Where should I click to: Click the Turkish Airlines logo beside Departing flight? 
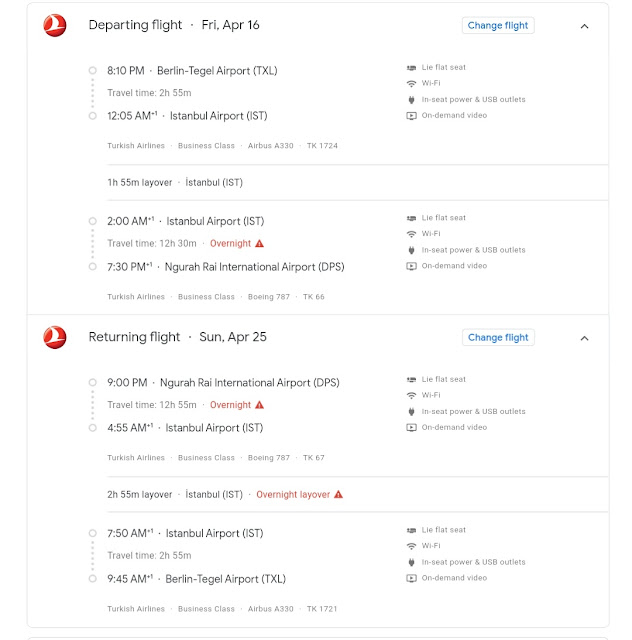click(55, 26)
